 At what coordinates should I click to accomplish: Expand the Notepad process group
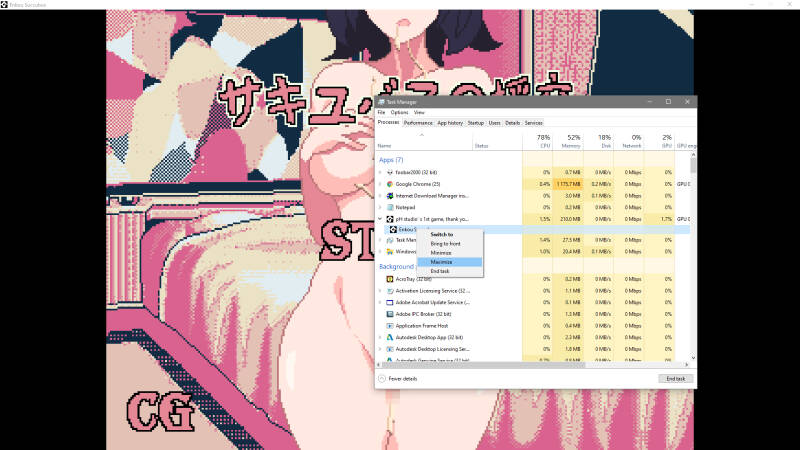coord(380,208)
